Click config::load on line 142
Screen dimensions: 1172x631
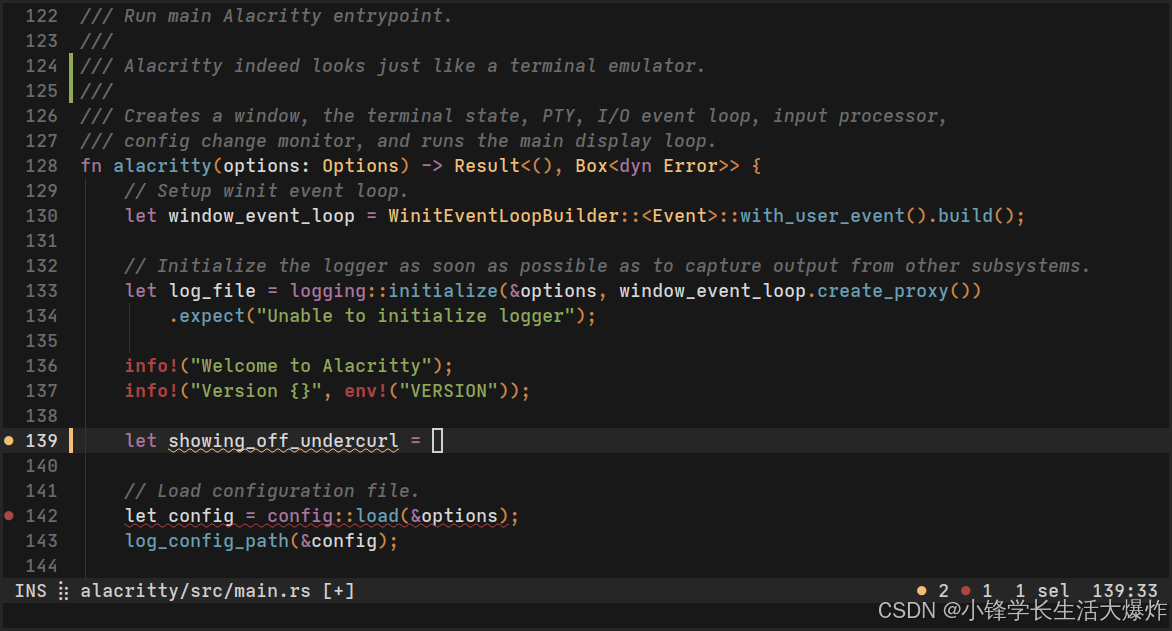[x=333, y=516]
